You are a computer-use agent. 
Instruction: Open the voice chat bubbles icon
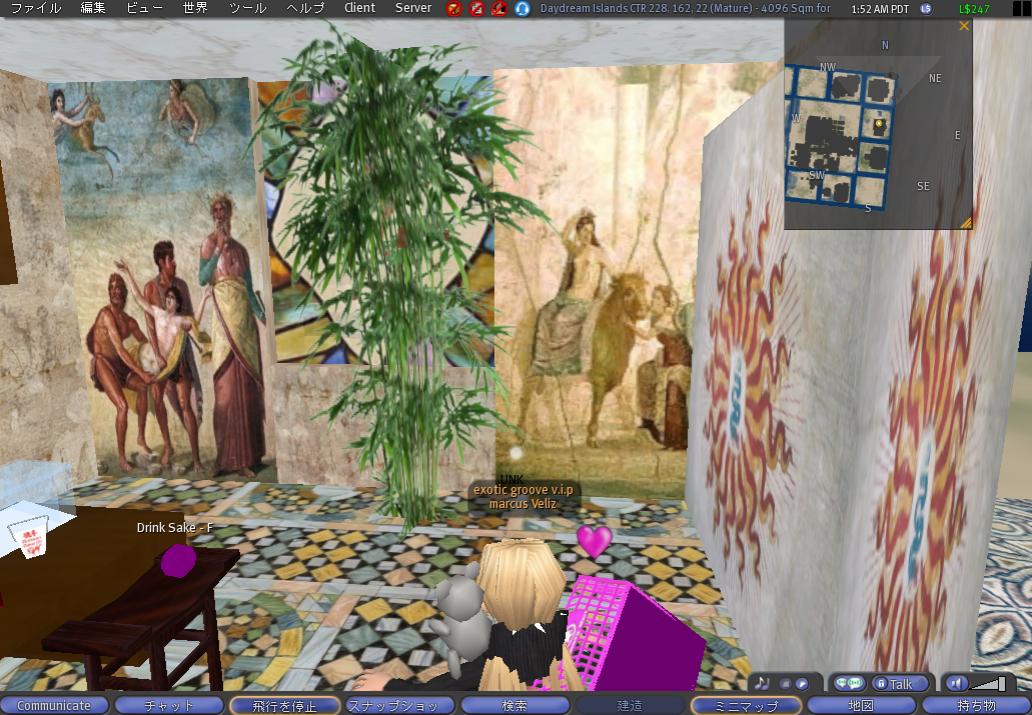tap(850, 683)
